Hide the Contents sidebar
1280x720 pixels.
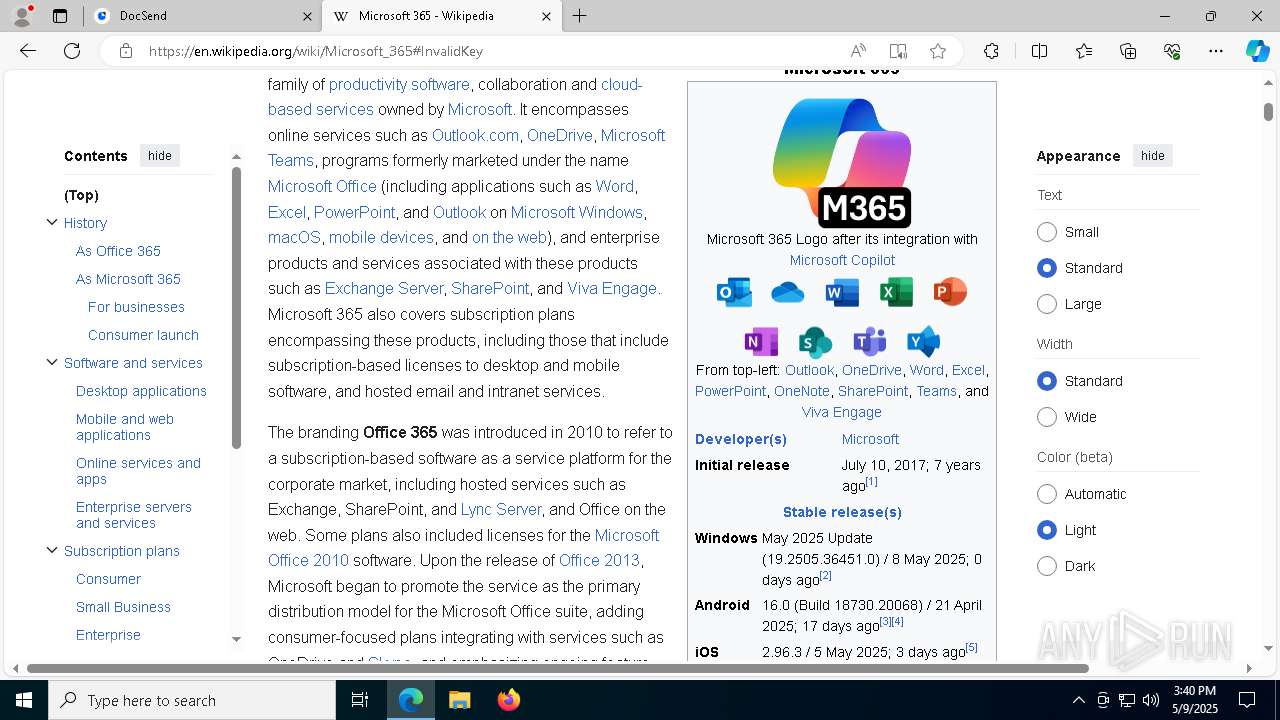[160, 156]
